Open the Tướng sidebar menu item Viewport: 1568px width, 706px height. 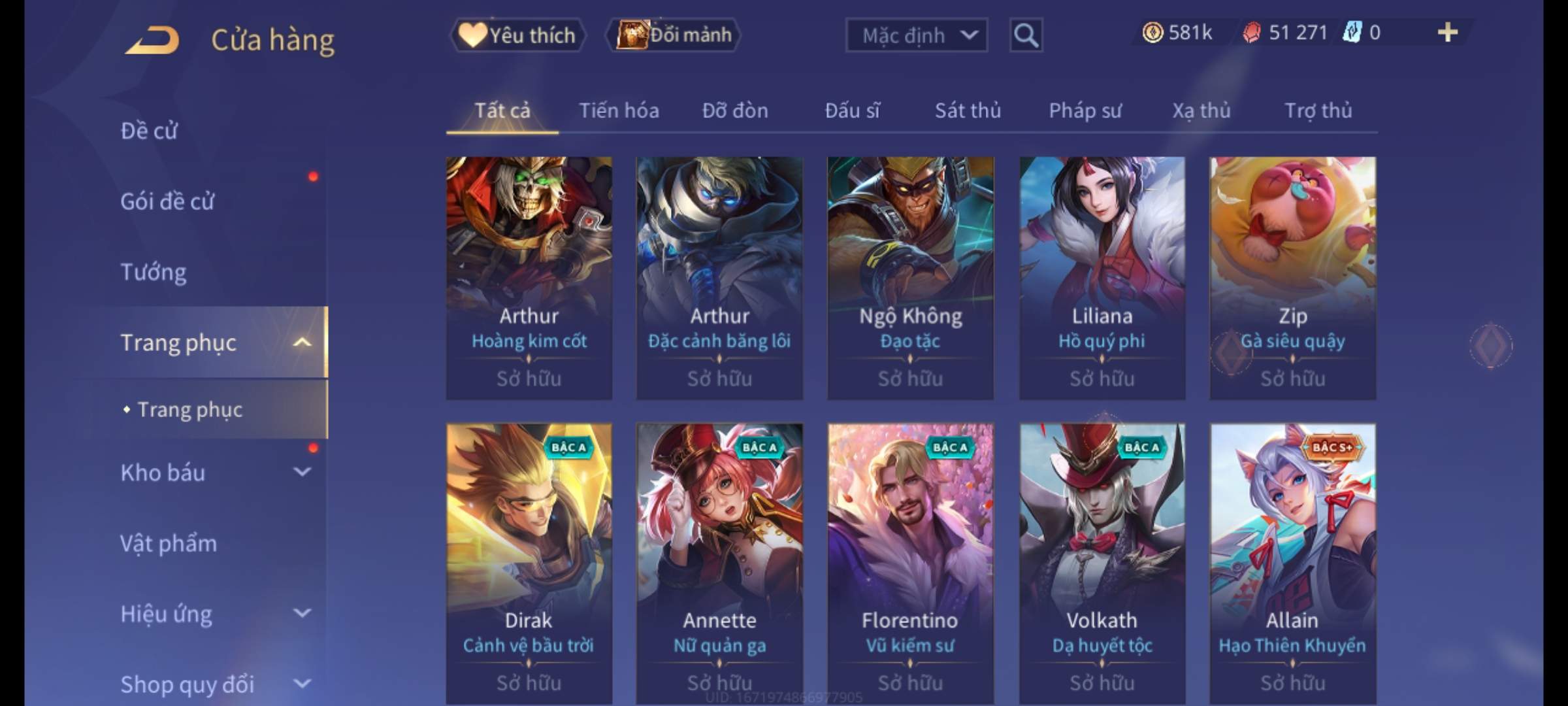154,271
